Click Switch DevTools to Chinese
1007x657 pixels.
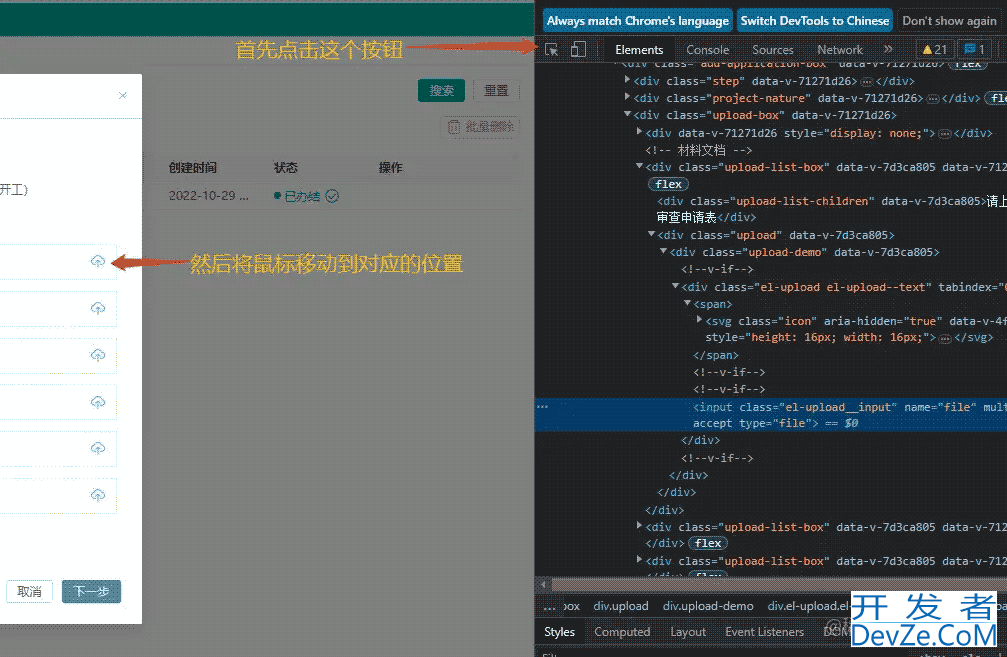(x=814, y=21)
